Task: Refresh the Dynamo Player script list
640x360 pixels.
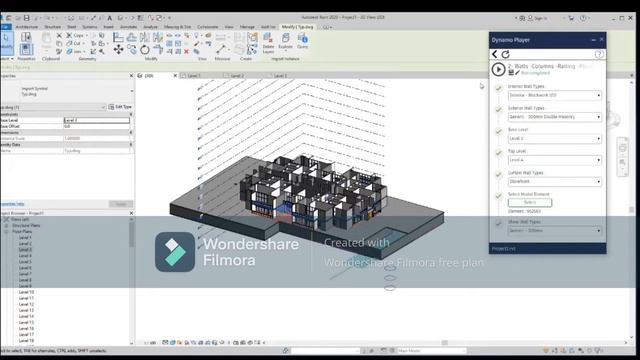Action: pos(505,54)
